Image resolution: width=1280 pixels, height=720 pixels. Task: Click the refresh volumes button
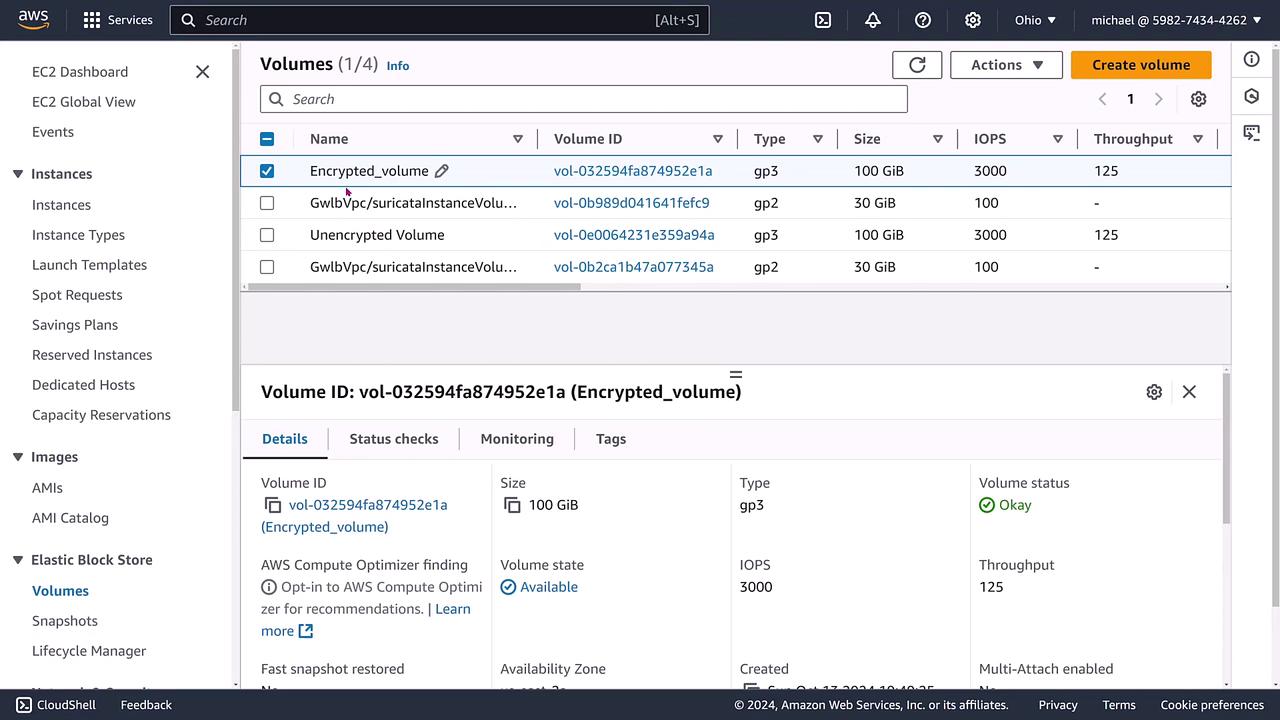[917, 65]
